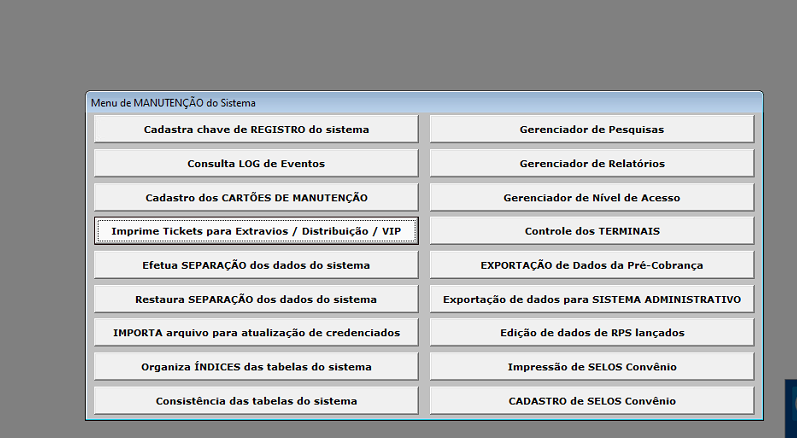Start Consistência das tabelas do sistema
The image size is (797, 438).
point(256,400)
